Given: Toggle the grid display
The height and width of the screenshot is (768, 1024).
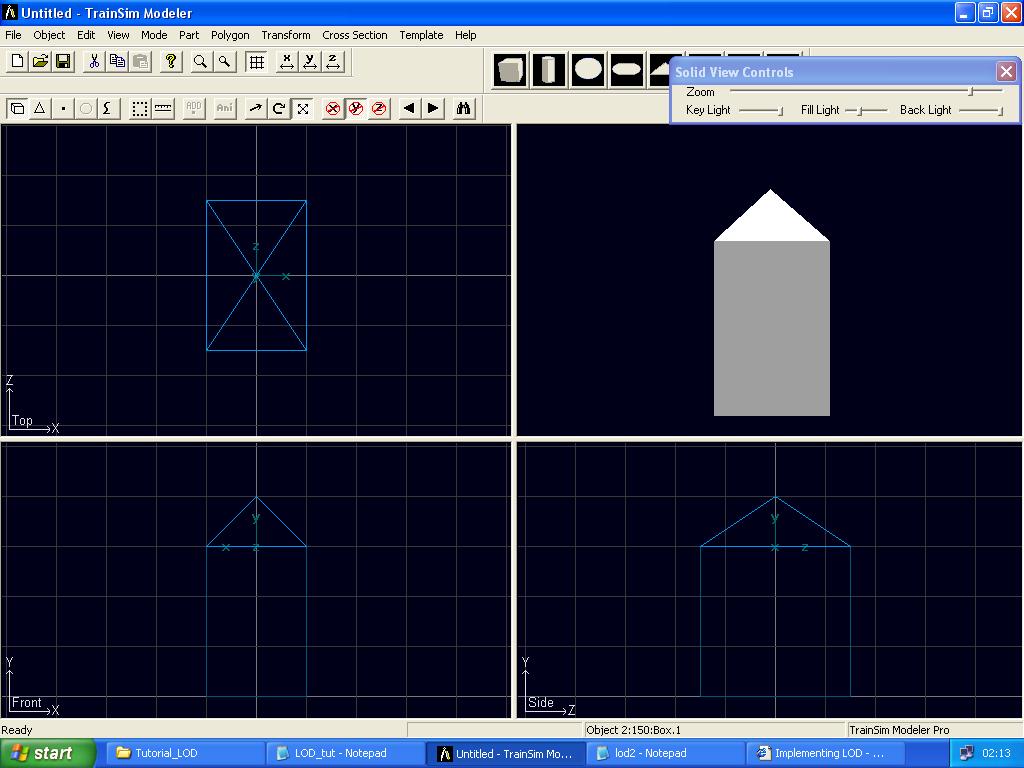Looking at the screenshot, I should (255, 61).
